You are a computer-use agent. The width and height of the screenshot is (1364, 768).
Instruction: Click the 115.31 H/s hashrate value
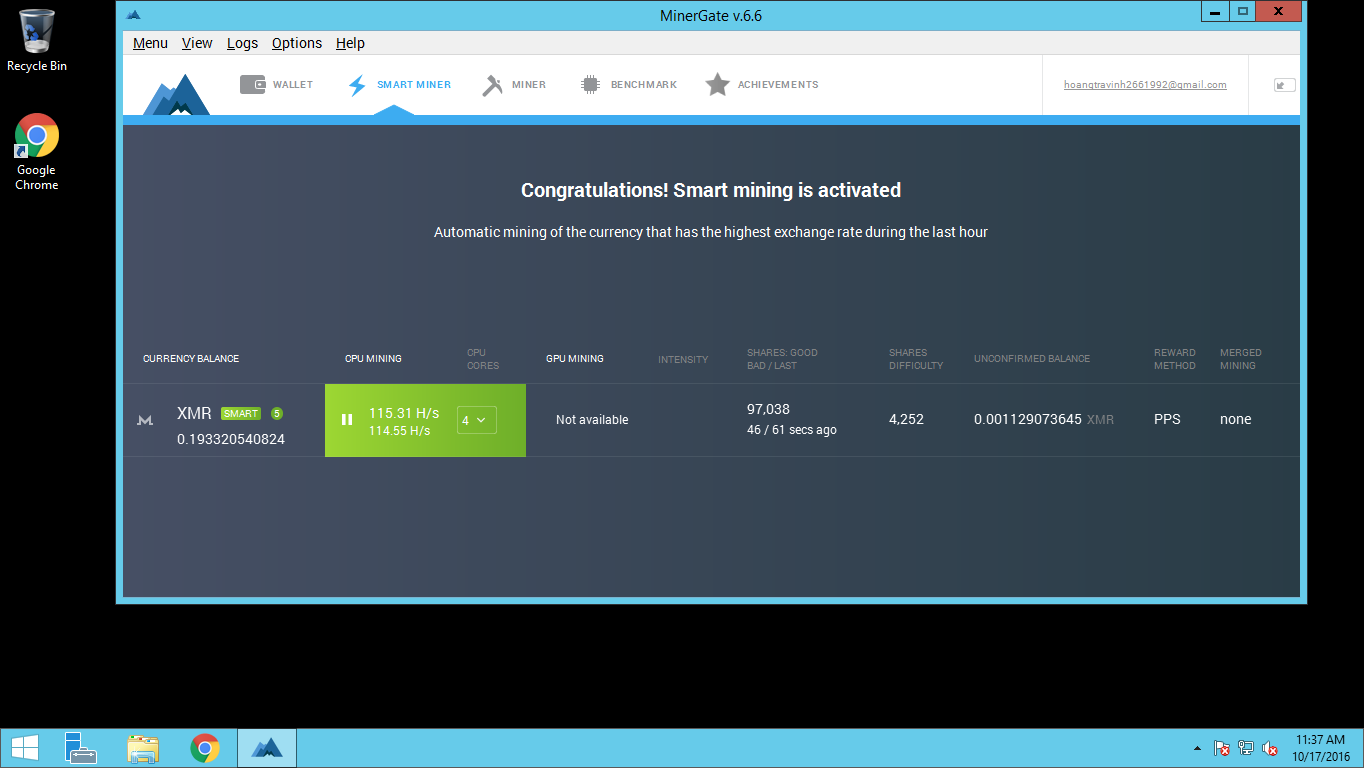(x=404, y=413)
